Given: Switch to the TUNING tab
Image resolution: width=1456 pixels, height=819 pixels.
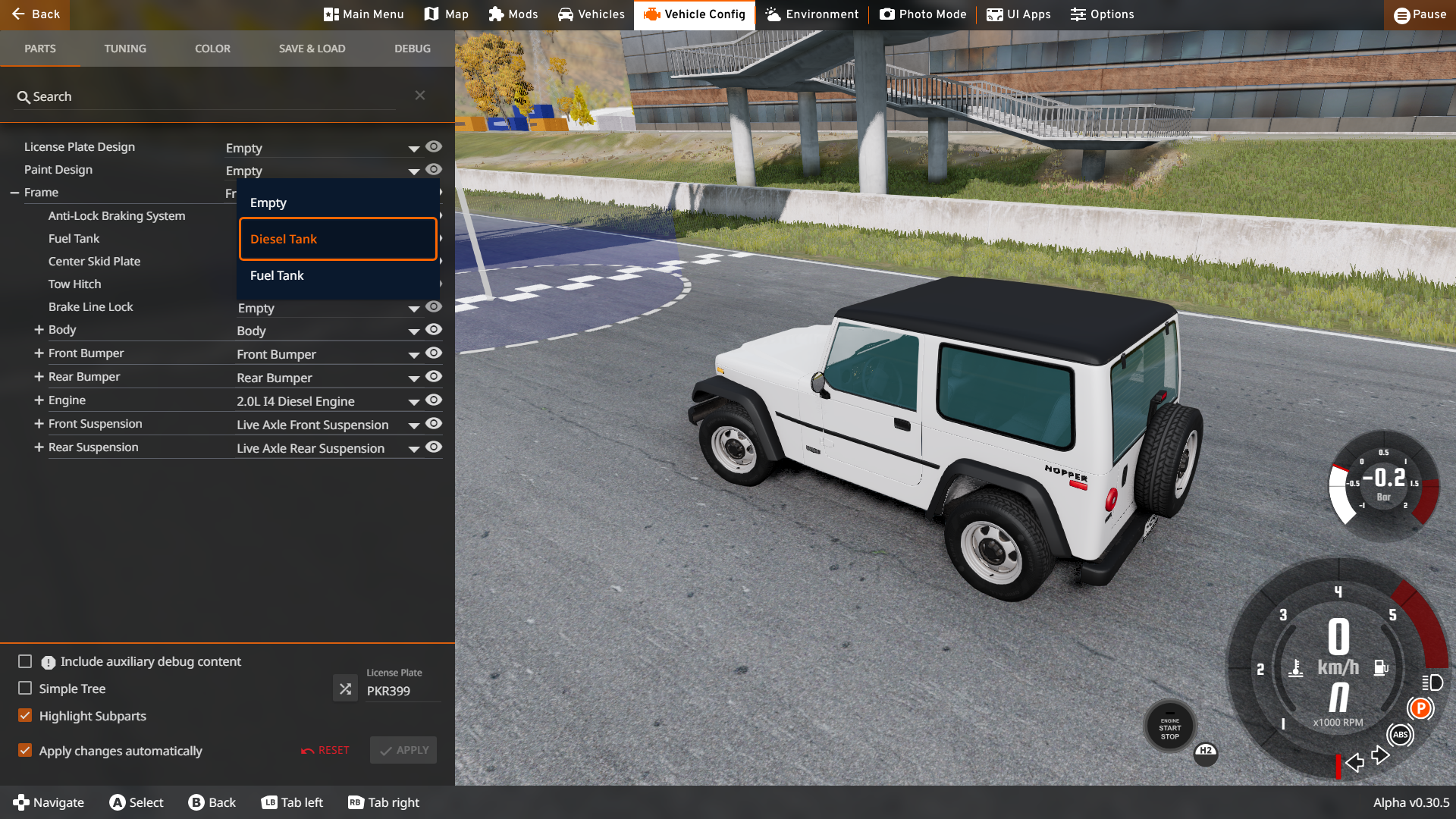Looking at the screenshot, I should [x=125, y=49].
